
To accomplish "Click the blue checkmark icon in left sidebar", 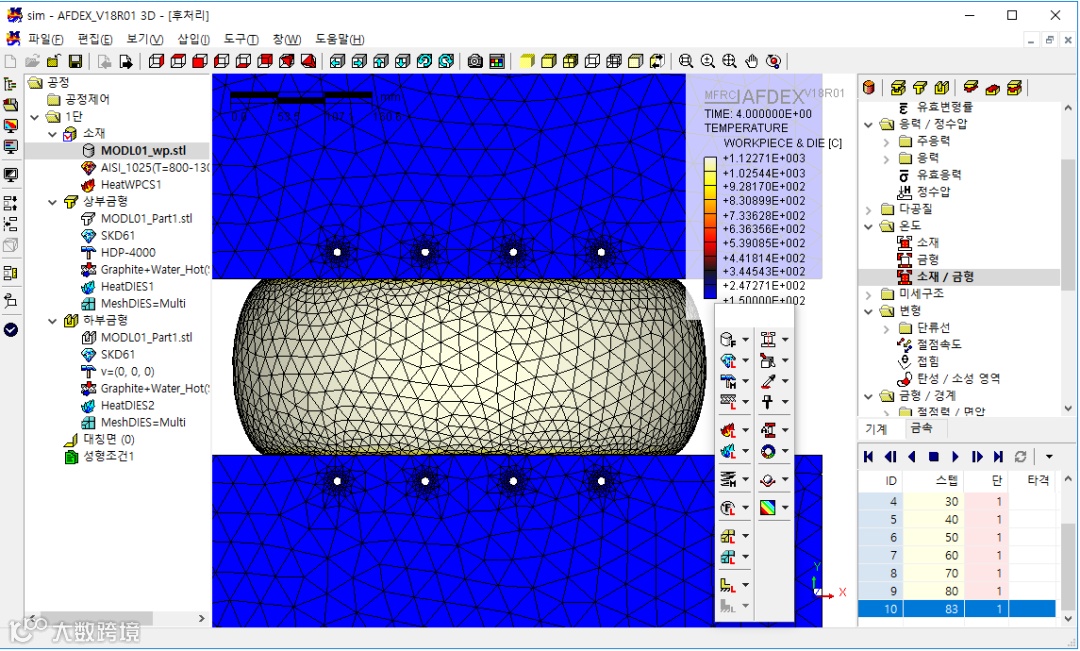I will tap(10, 330).
